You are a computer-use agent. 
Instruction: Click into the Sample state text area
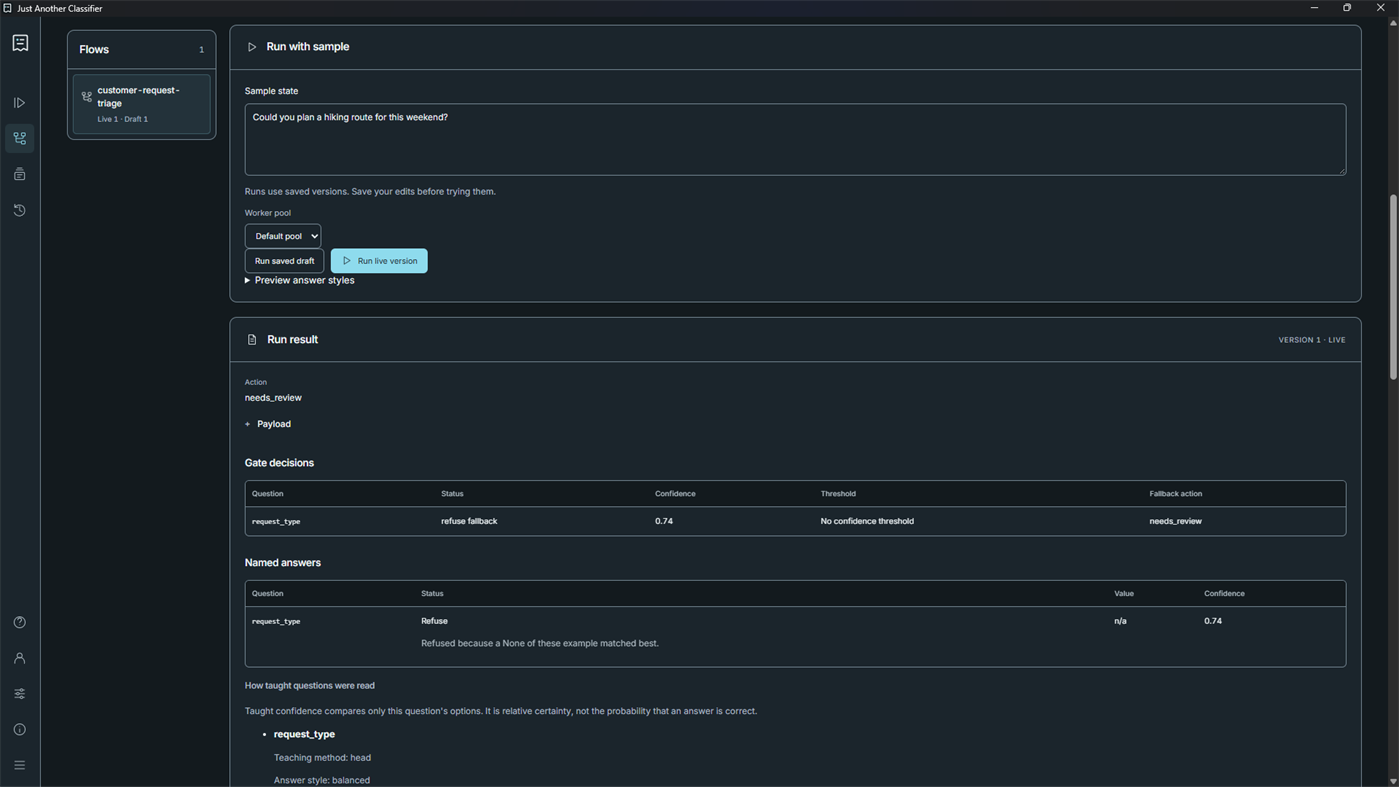(x=795, y=139)
